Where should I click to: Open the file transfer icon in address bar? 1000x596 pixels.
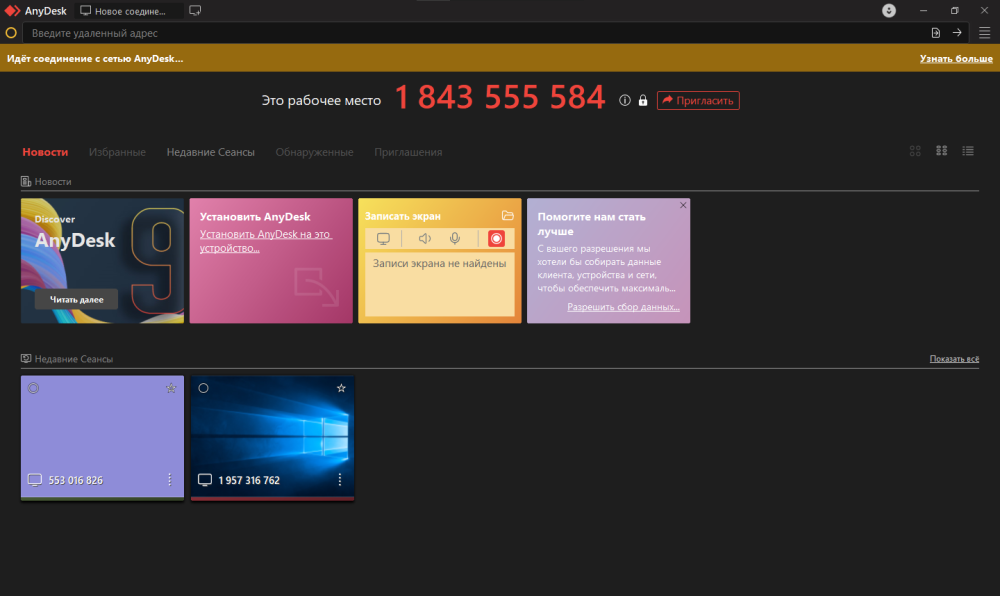click(x=936, y=33)
